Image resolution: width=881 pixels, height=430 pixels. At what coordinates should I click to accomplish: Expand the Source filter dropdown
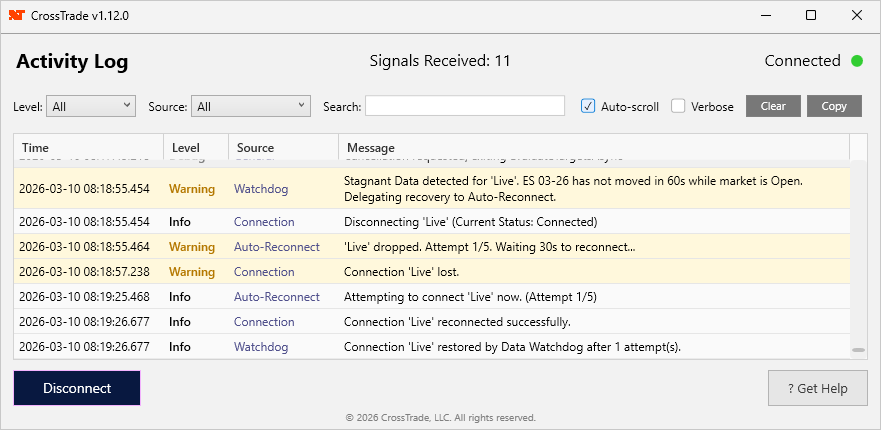[251, 106]
